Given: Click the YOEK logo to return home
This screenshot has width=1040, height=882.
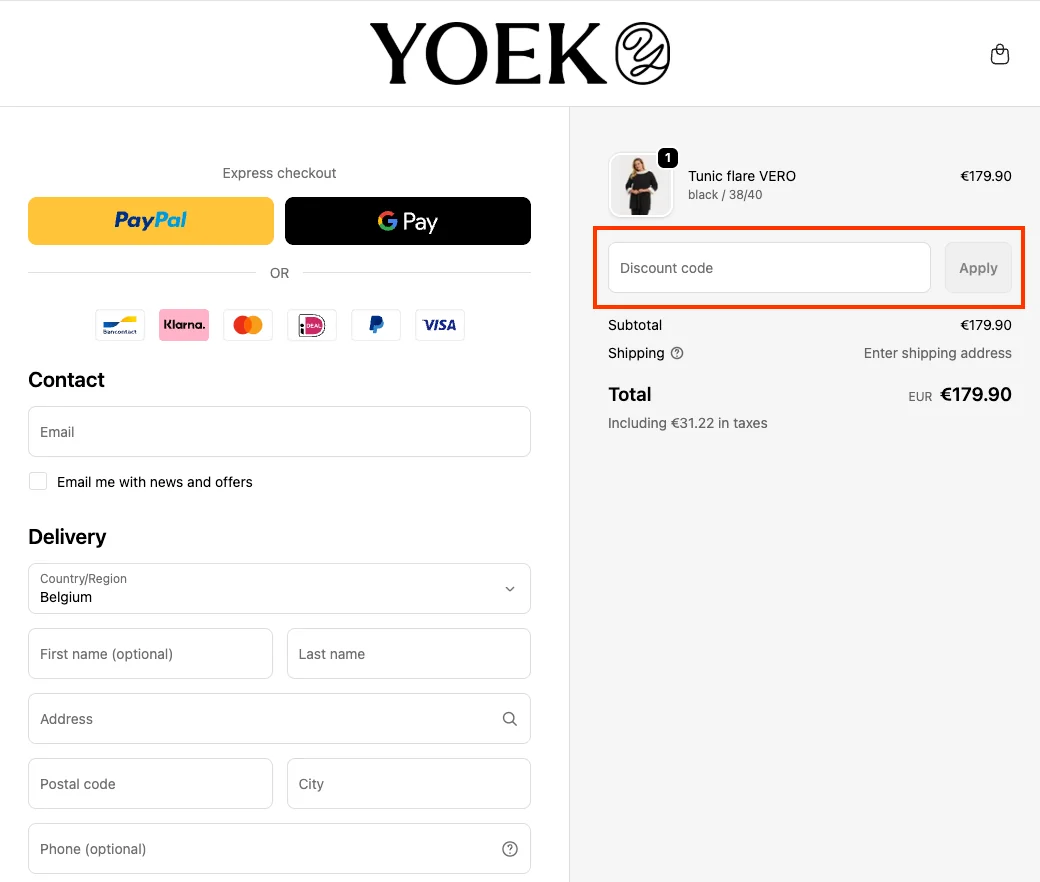Looking at the screenshot, I should click(x=519, y=53).
